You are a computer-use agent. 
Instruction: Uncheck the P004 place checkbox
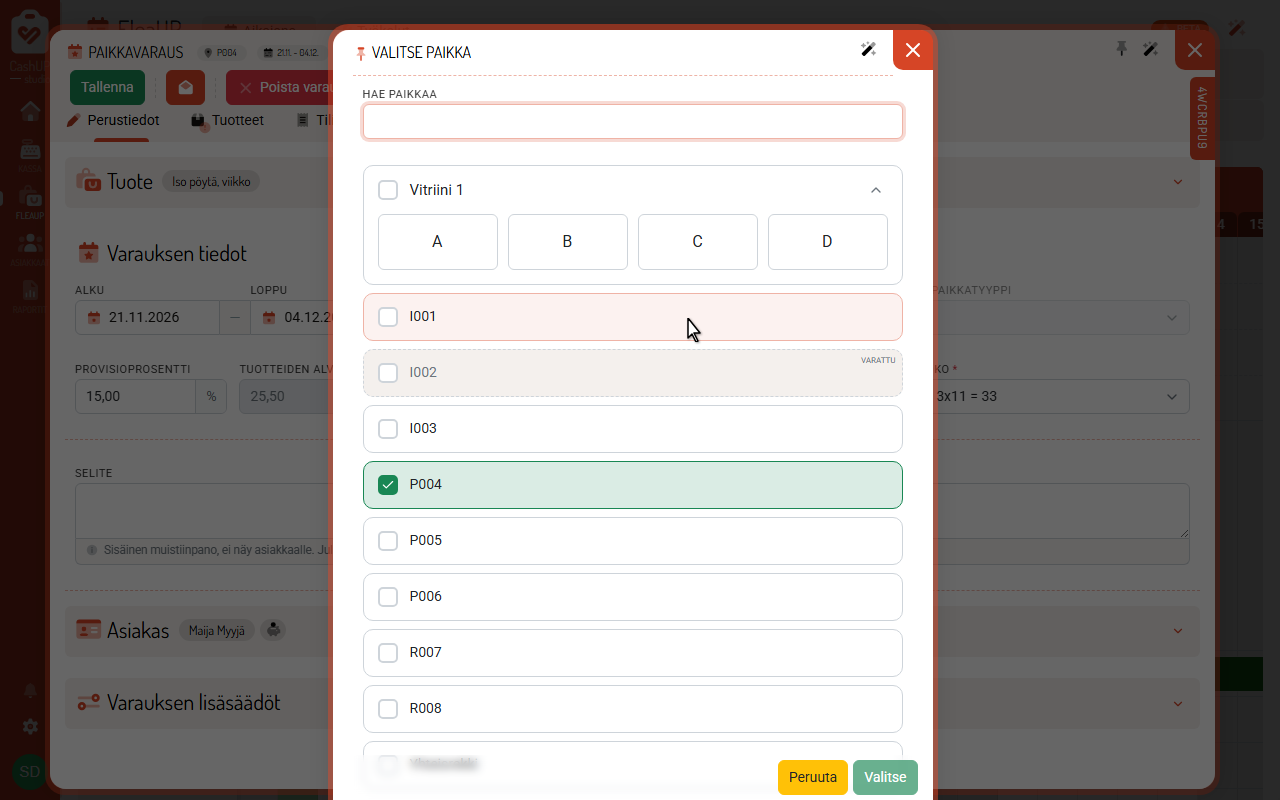[x=388, y=485]
